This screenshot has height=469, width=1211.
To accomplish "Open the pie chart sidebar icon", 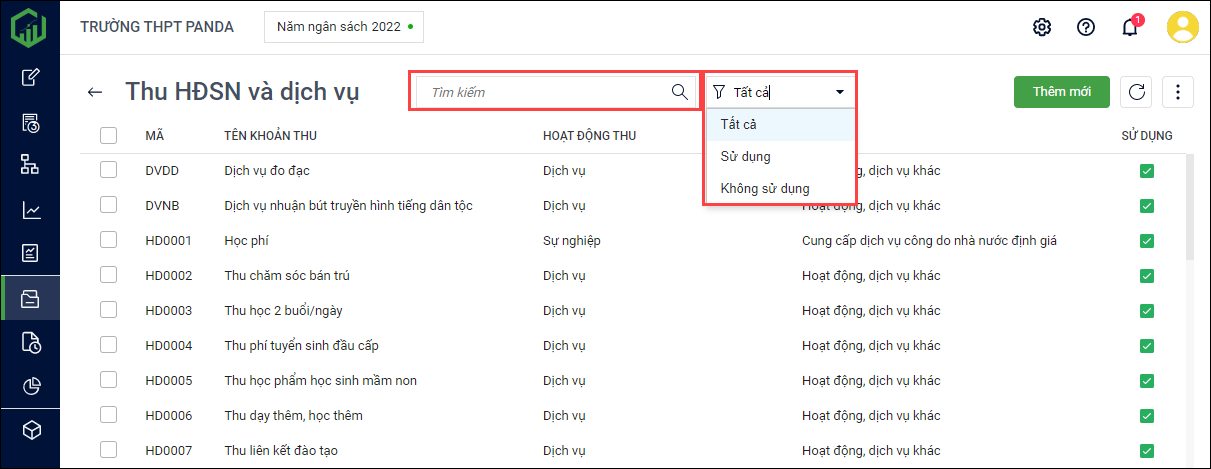I will pyautogui.click(x=31, y=386).
